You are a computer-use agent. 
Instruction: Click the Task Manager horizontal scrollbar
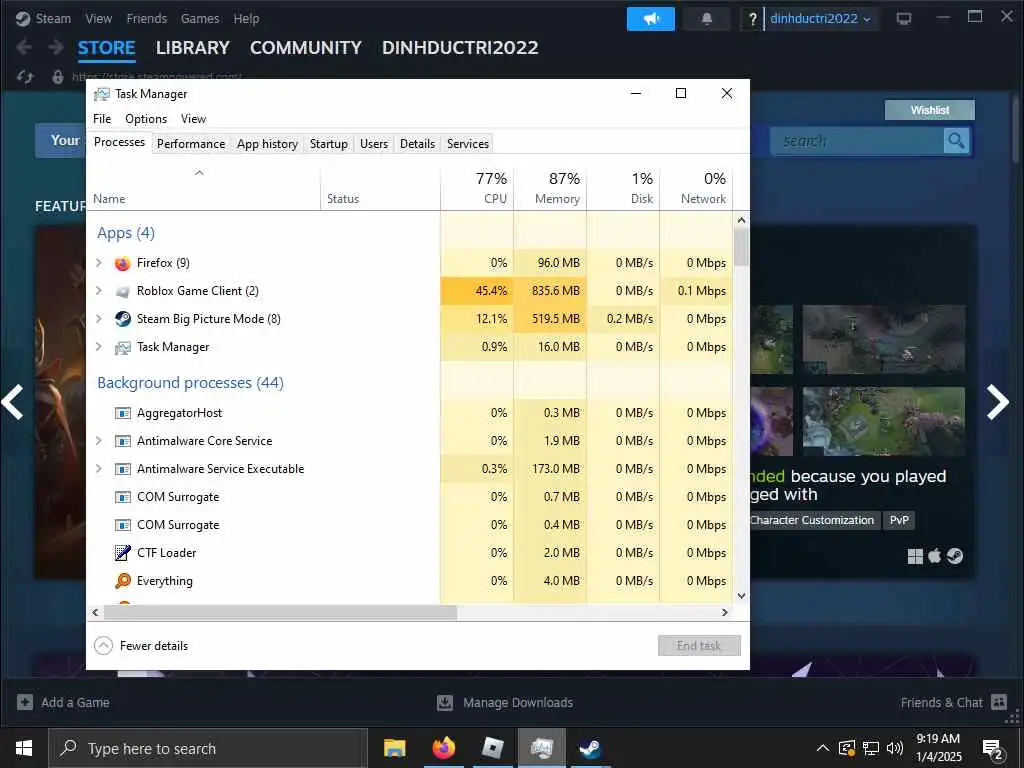(x=280, y=613)
